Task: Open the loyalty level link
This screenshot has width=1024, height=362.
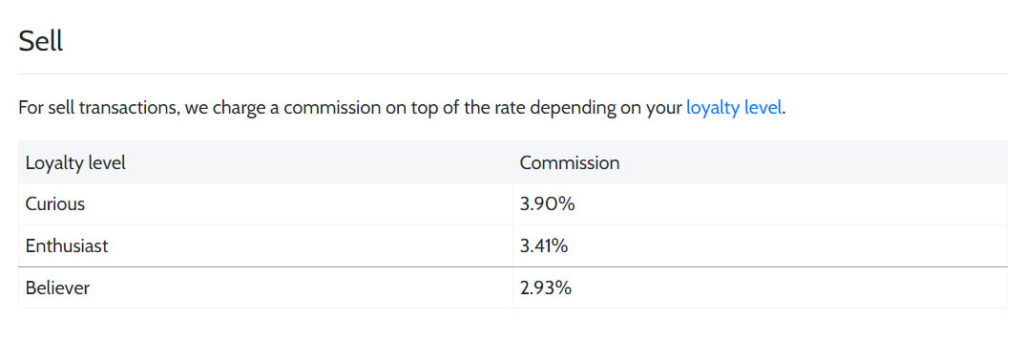Action: pyautogui.click(x=733, y=108)
